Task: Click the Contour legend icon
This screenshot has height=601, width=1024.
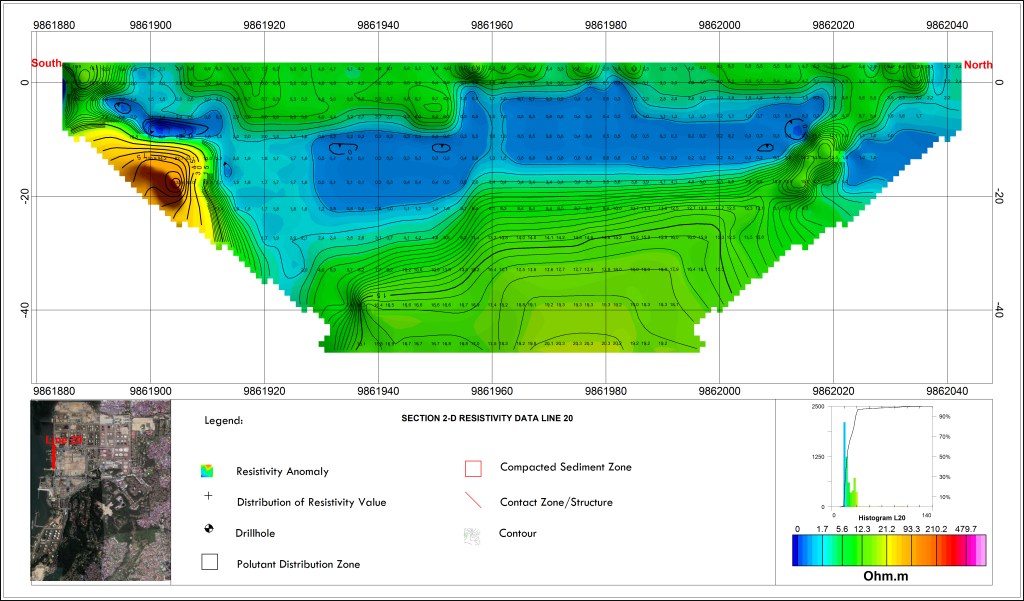Action: pos(474,535)
